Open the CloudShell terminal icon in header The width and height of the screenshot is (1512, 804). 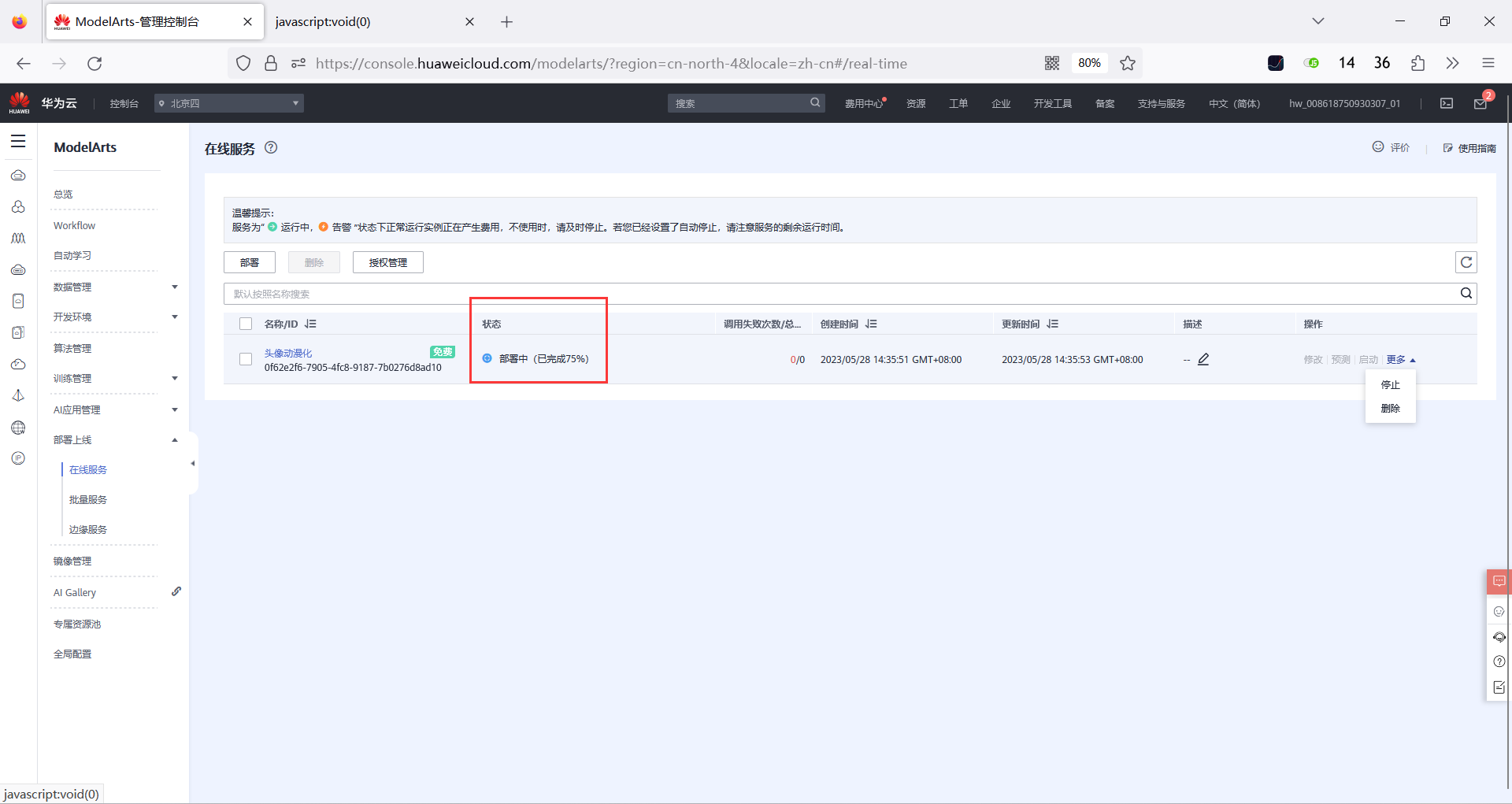click(1447, 103)
